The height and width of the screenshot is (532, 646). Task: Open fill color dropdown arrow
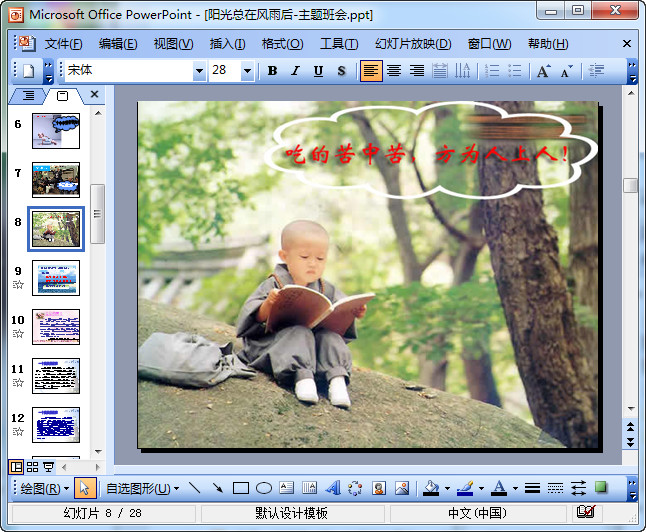tap(447, 489)
